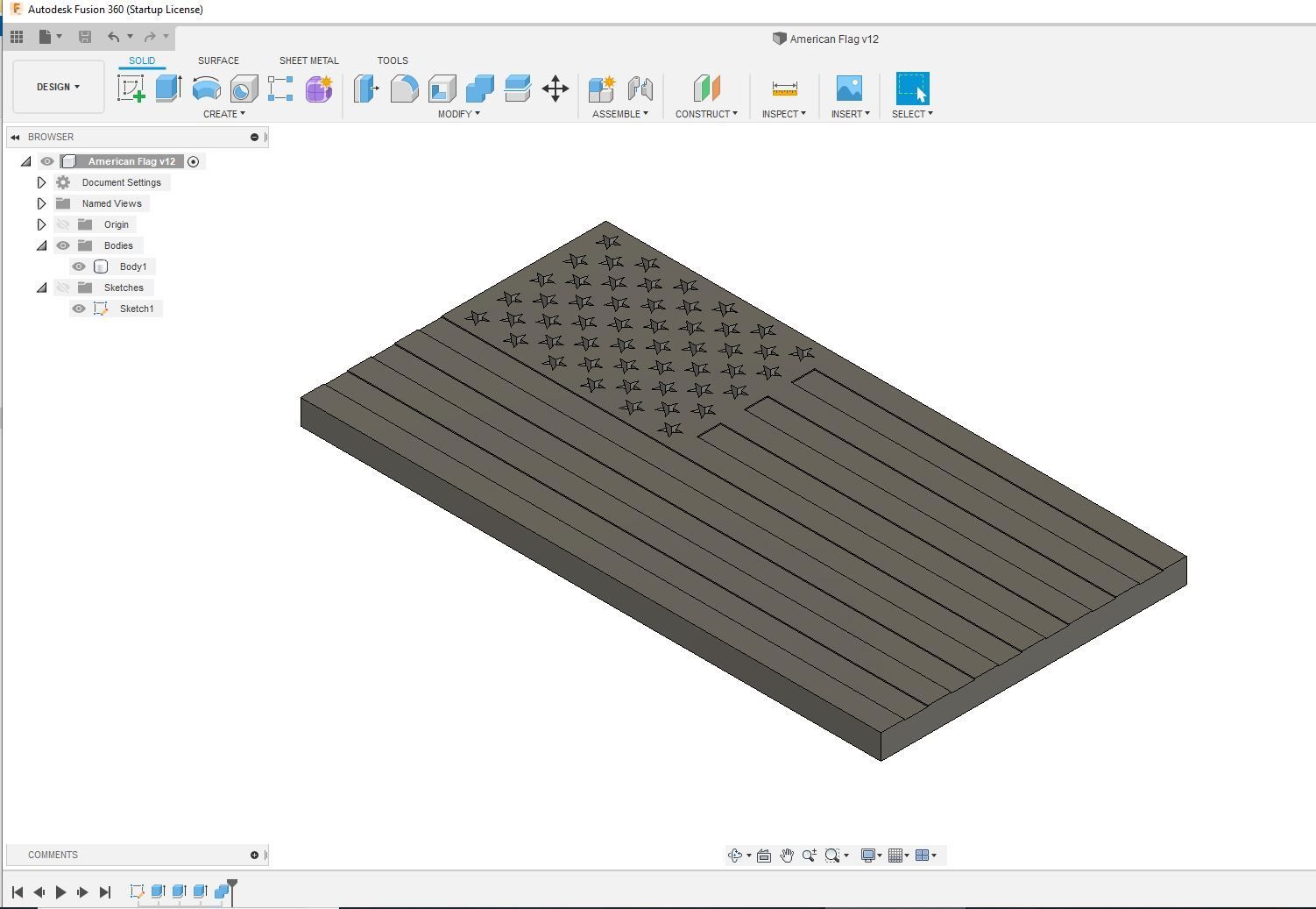Open the Measure tool under Inspect
The height and width of the screenshot is (909, 1316).
(x=783, y=89)
